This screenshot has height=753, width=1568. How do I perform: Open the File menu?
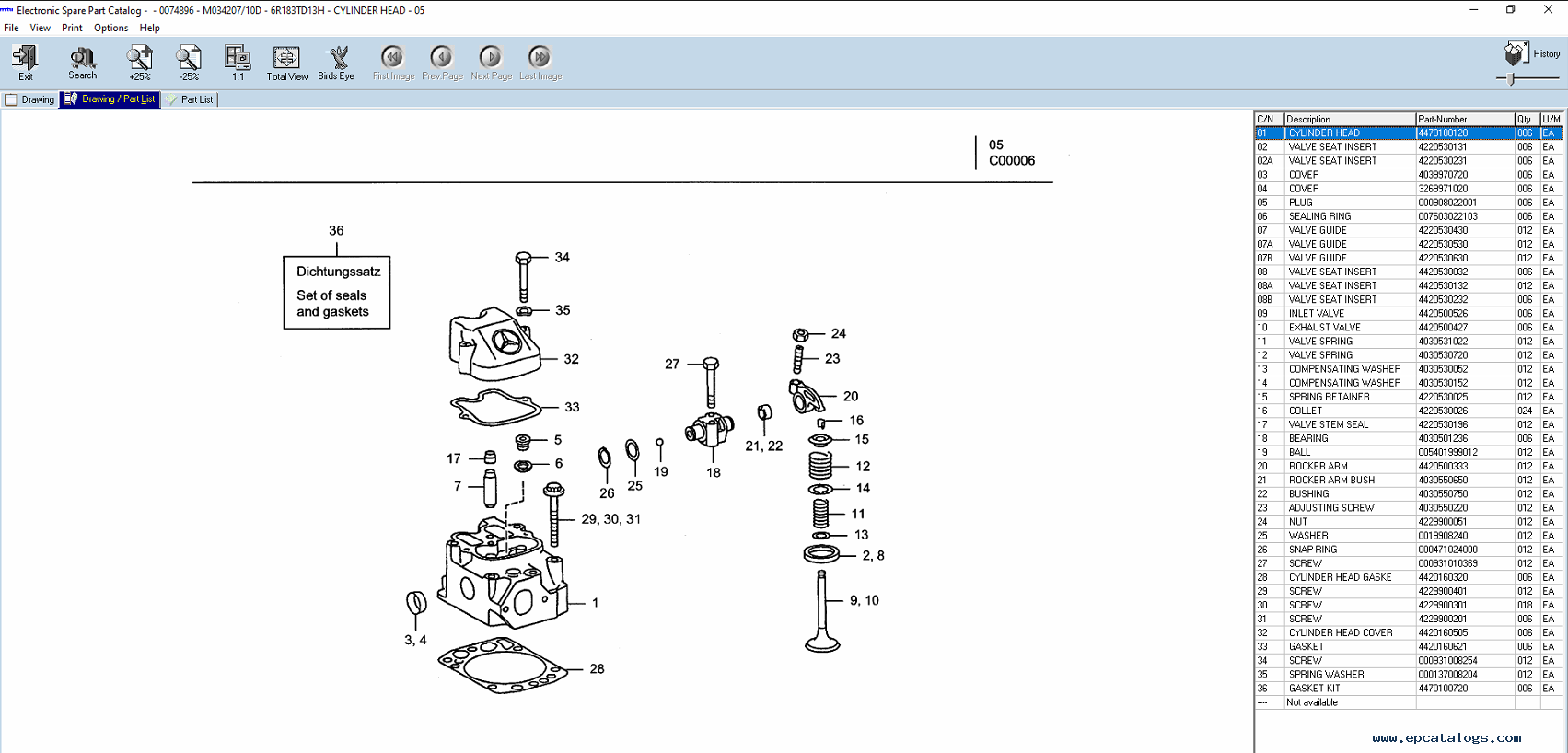(11, 28)
